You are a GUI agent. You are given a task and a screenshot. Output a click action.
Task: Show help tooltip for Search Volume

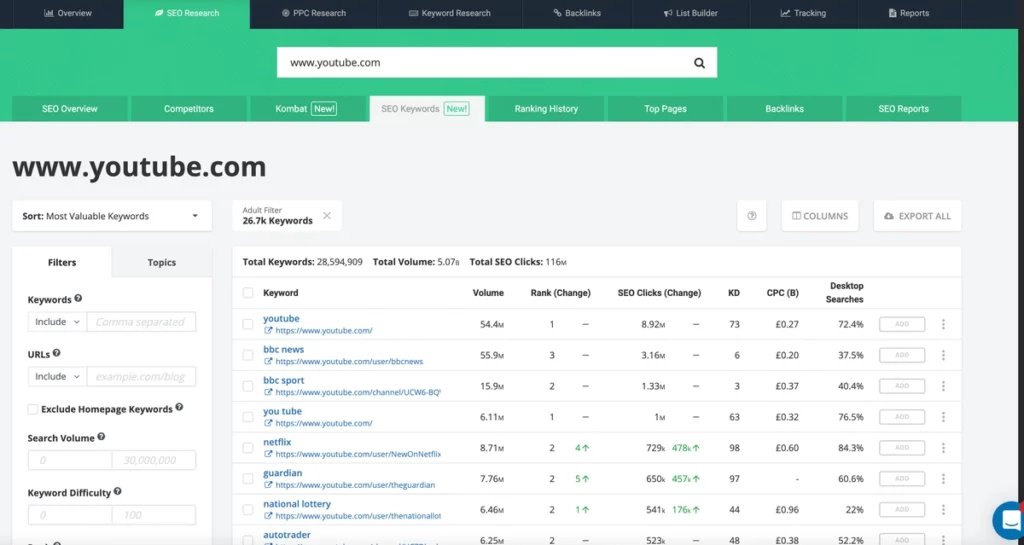101,437
